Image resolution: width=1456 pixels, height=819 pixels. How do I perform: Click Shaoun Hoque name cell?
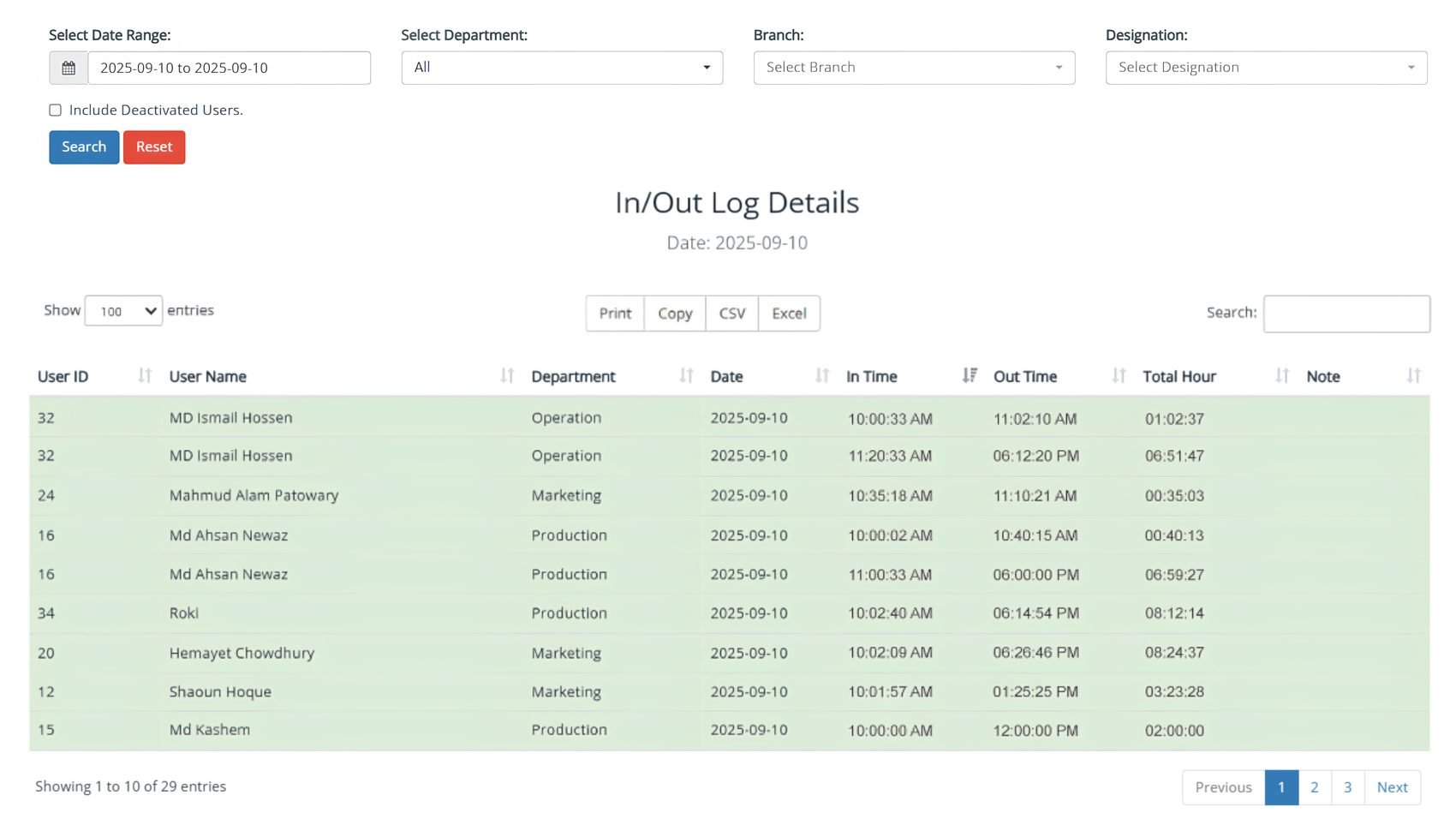tap(220, 692)
